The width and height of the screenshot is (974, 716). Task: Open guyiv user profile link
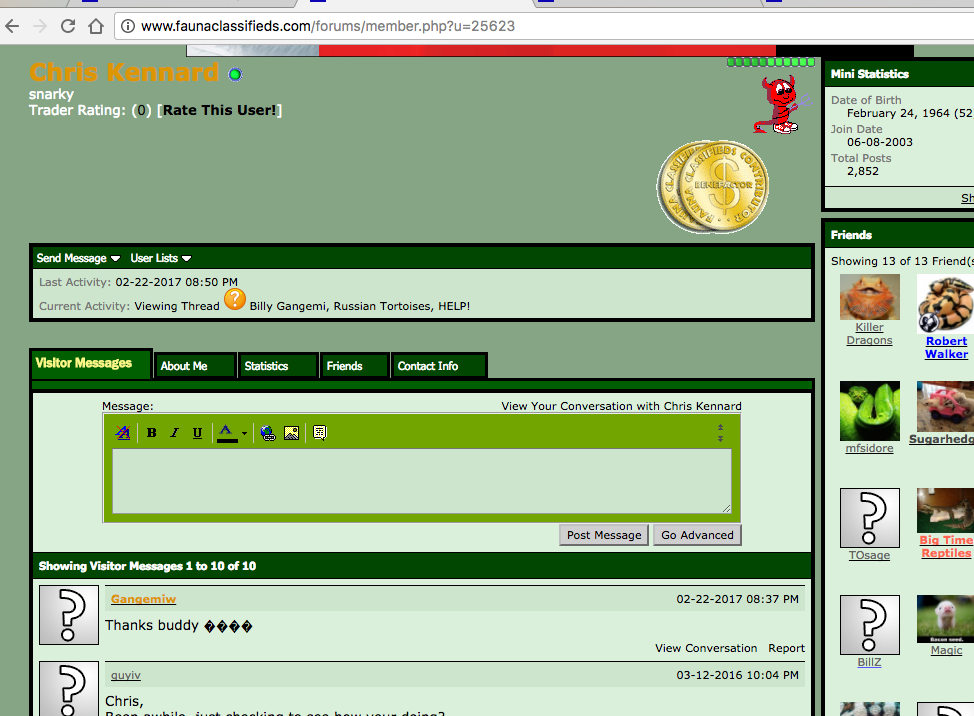pos(125,676)
